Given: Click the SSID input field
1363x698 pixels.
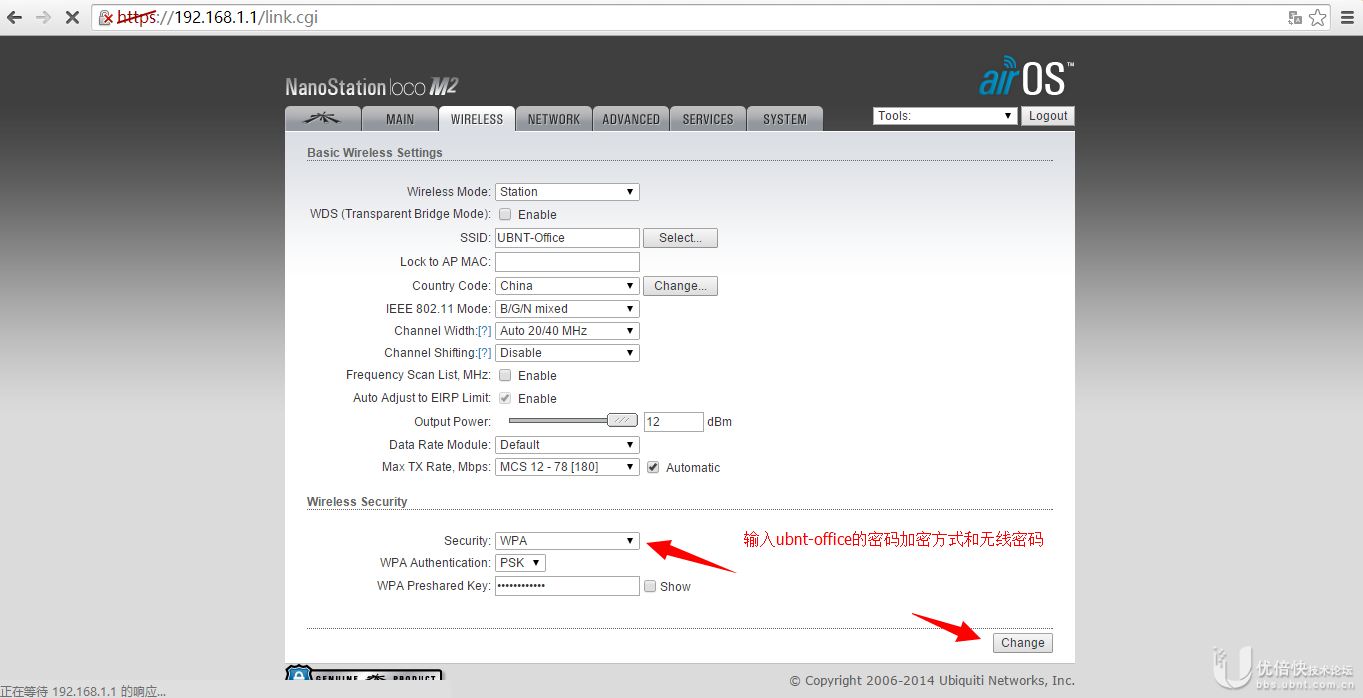Looking at the screenshot, I should [x=567, y=238].
